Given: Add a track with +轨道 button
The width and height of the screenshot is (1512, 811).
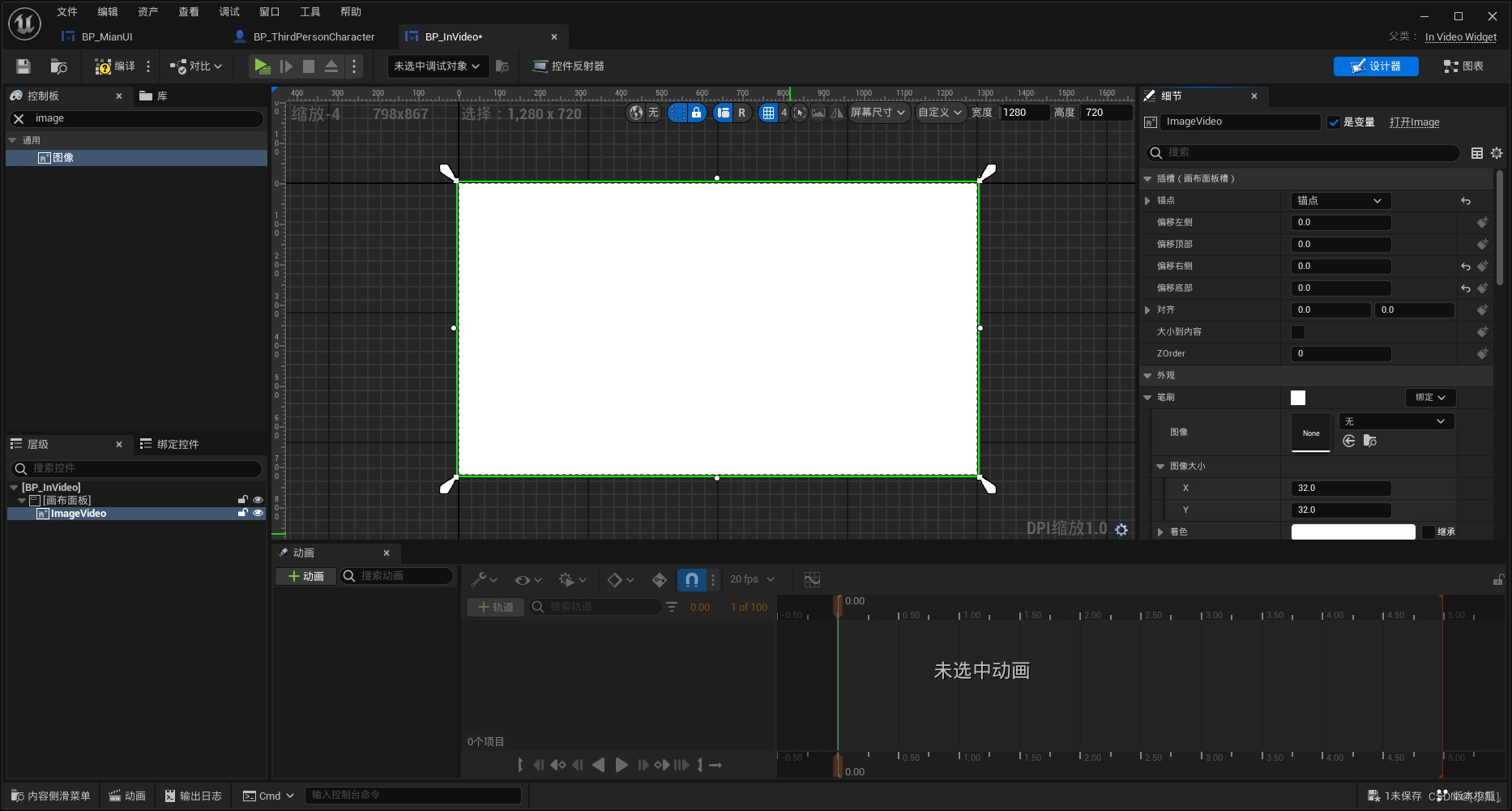Looking at the screenshot, I should (x=496, y=607).
